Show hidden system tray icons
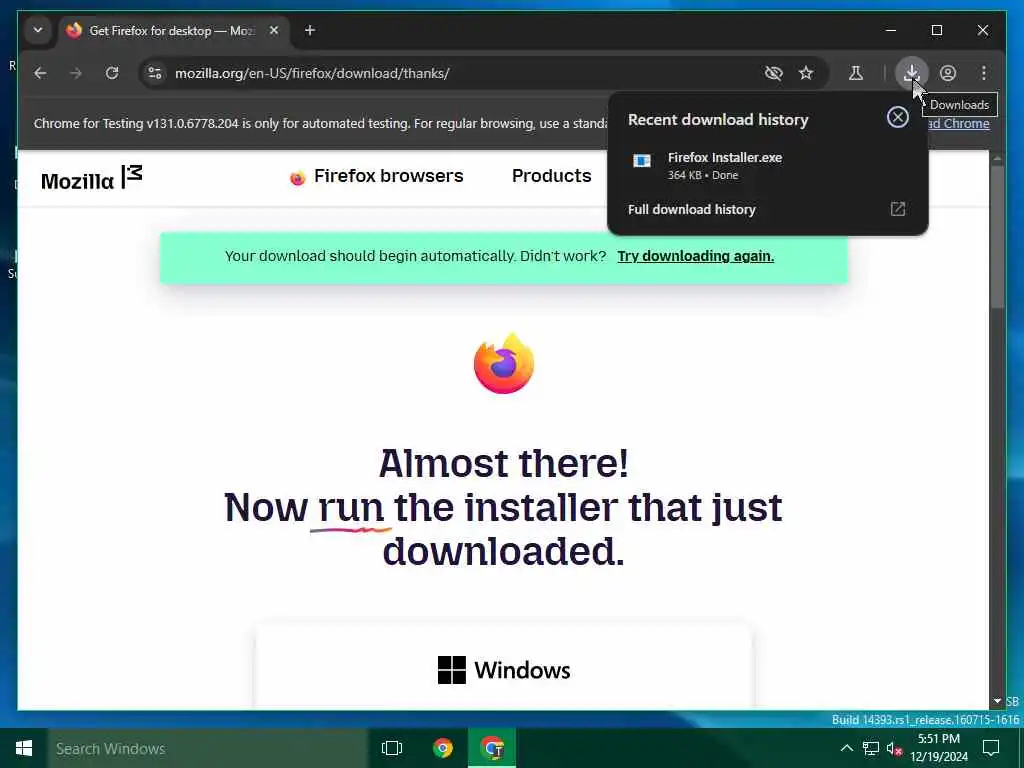Viewport: 1024px width, 768px height. [x=846, y=748]
